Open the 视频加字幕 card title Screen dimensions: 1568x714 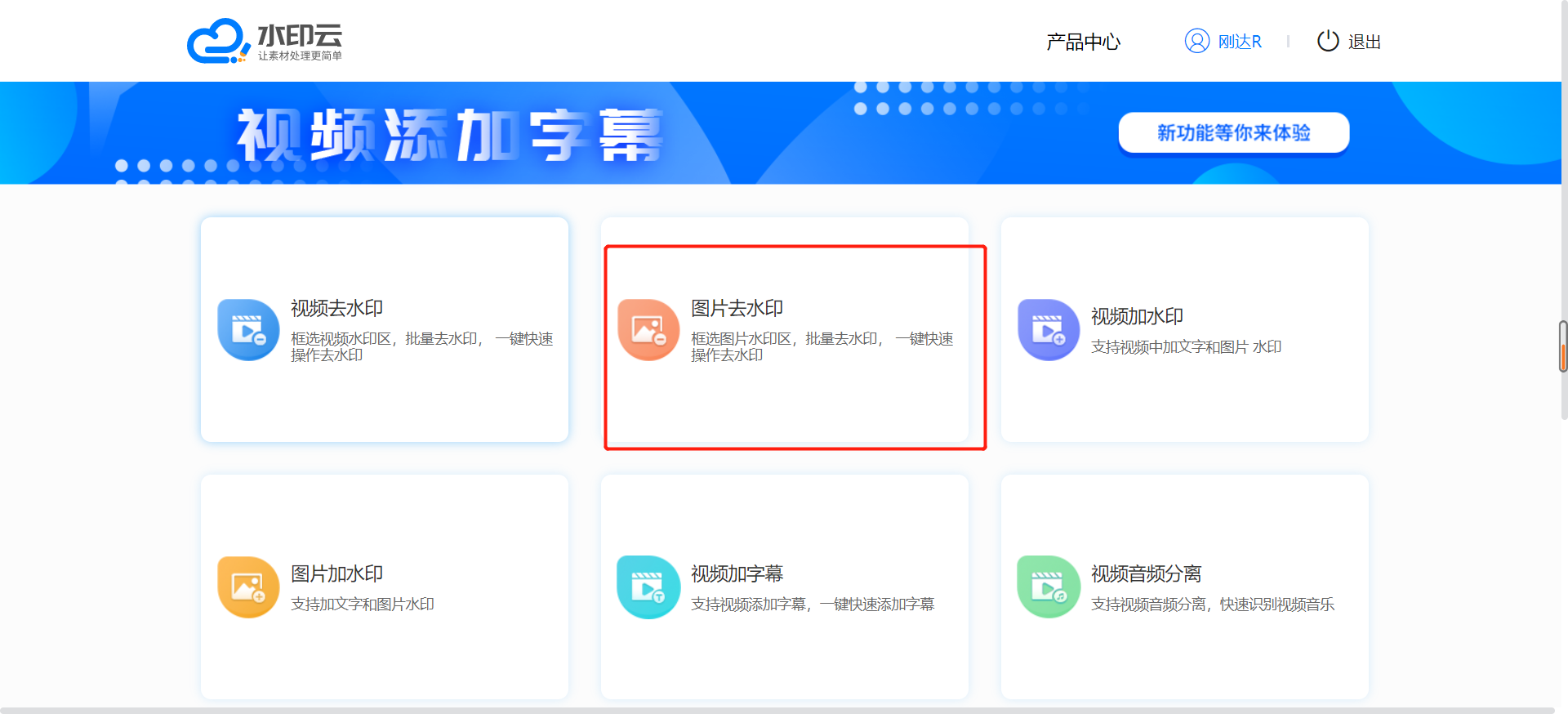[x=737, y=573]
